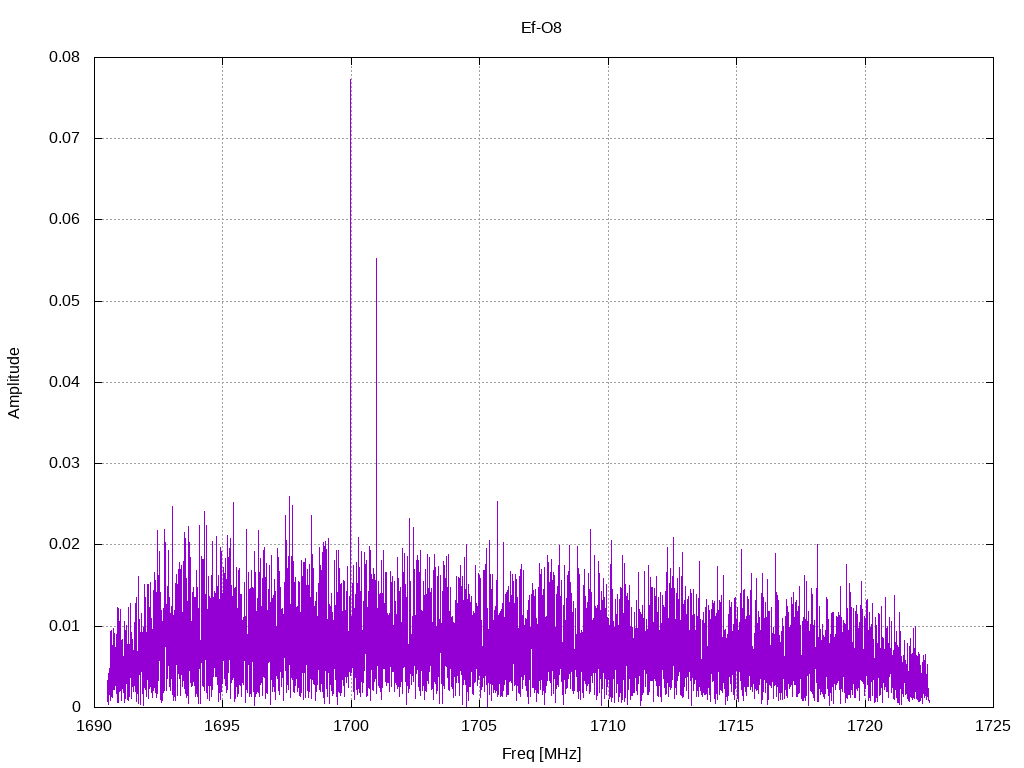Click the 0.02 y-axis tick label
The image size is (1024, 768).
coord(65,544)
